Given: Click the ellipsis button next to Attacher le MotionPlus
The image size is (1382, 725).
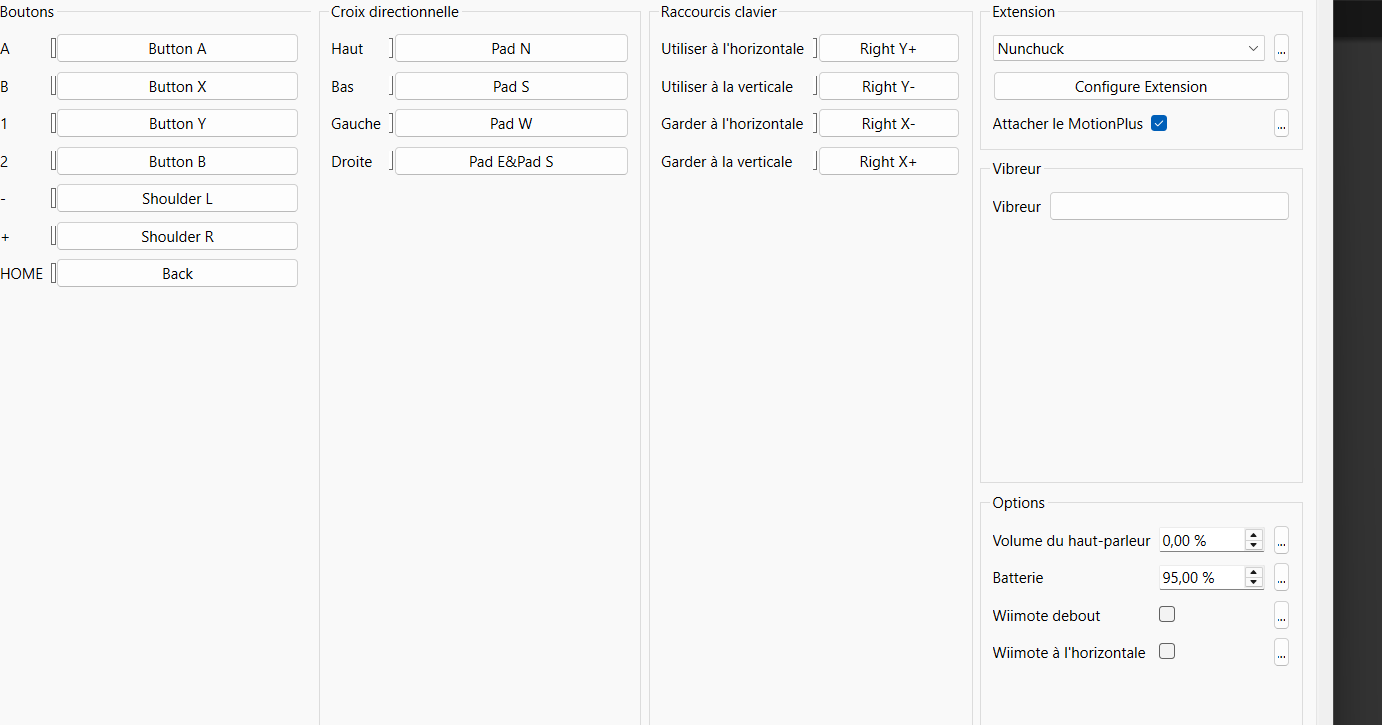Looking at the screenshot, I should 1281,124.
